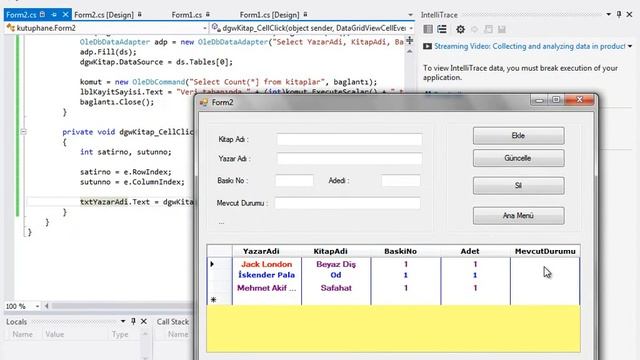Viewport: 640px width, 360px height.
Task: Focus the Yazar Adı text field
Action: [349, 158]
